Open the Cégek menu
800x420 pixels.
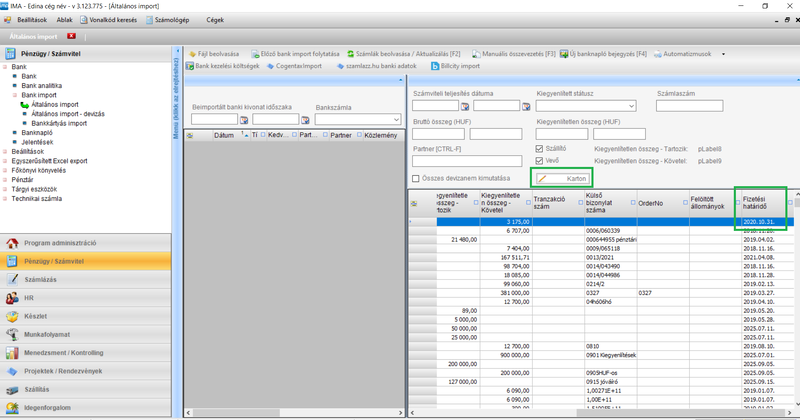point(214,19)
